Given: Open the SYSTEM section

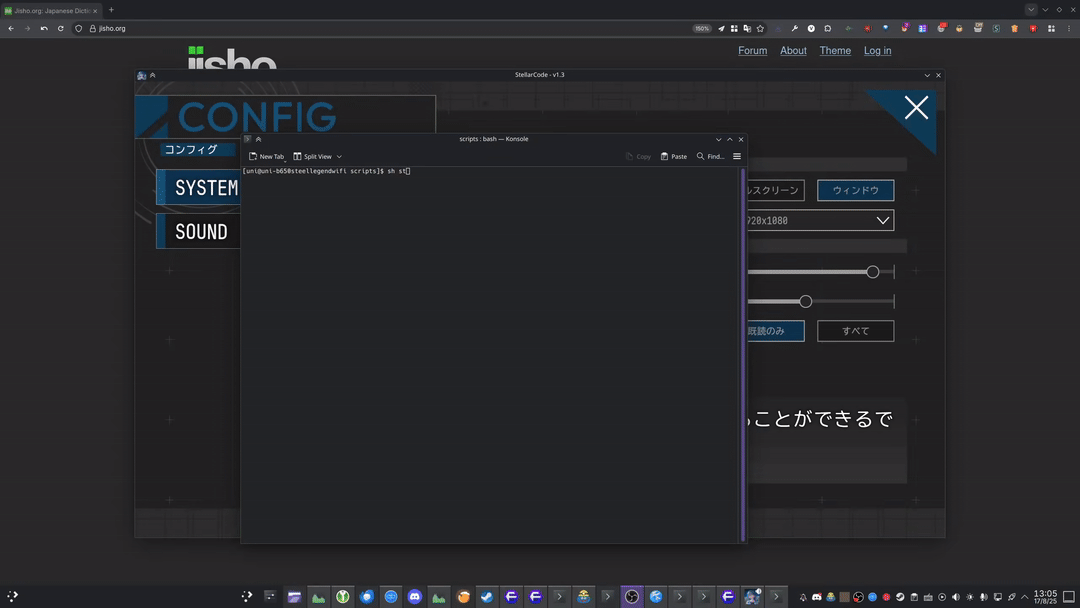Looking at the screenshot, I should tap(205, 187).
